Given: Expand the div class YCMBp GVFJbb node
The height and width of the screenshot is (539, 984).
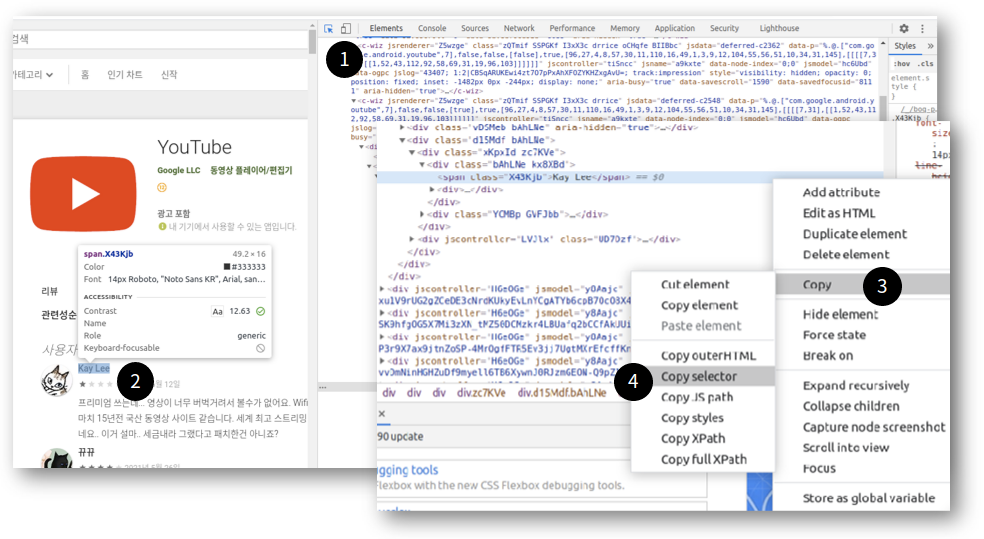Looking at the screenshot, I should coord(422,214).
